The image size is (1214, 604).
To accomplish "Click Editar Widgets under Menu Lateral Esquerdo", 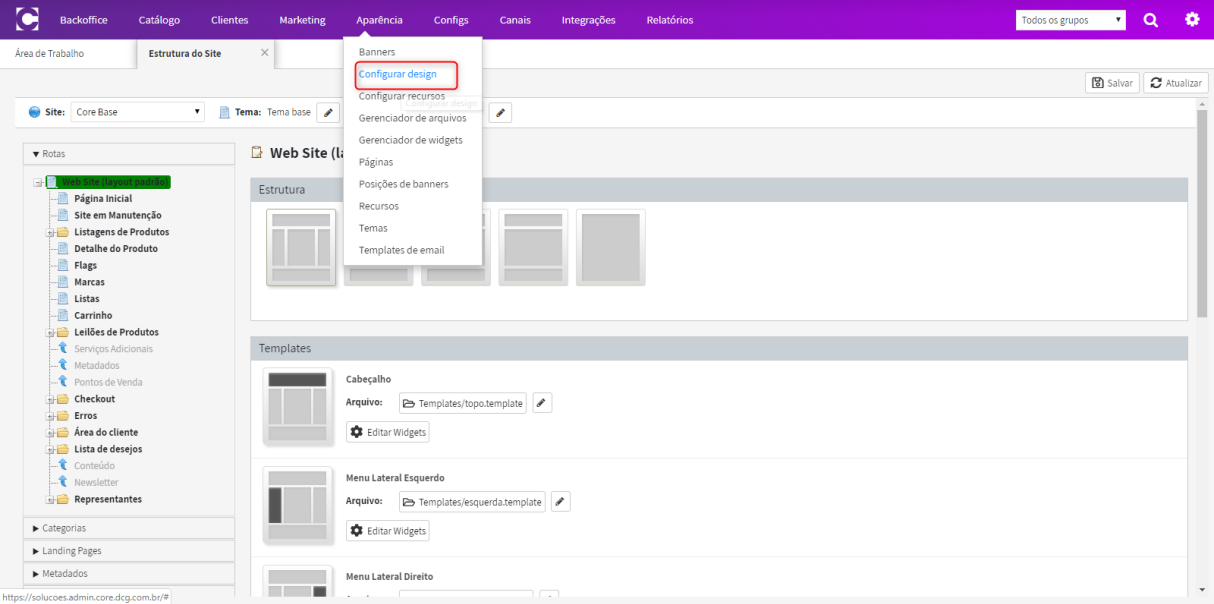I will tap(388, 531).
